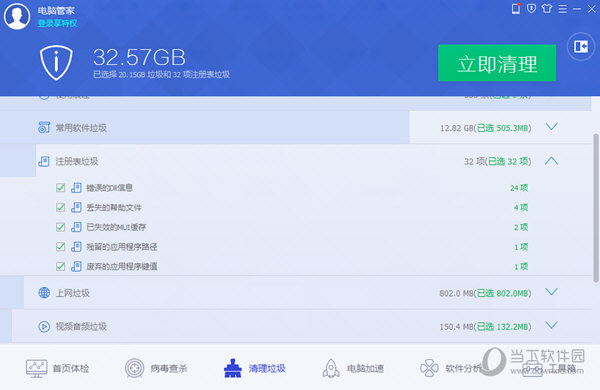This screenshot has height=390, width=600.
Task: Uncheck the 丢失的帮助文件 checkbox
Action: [60, 207]
